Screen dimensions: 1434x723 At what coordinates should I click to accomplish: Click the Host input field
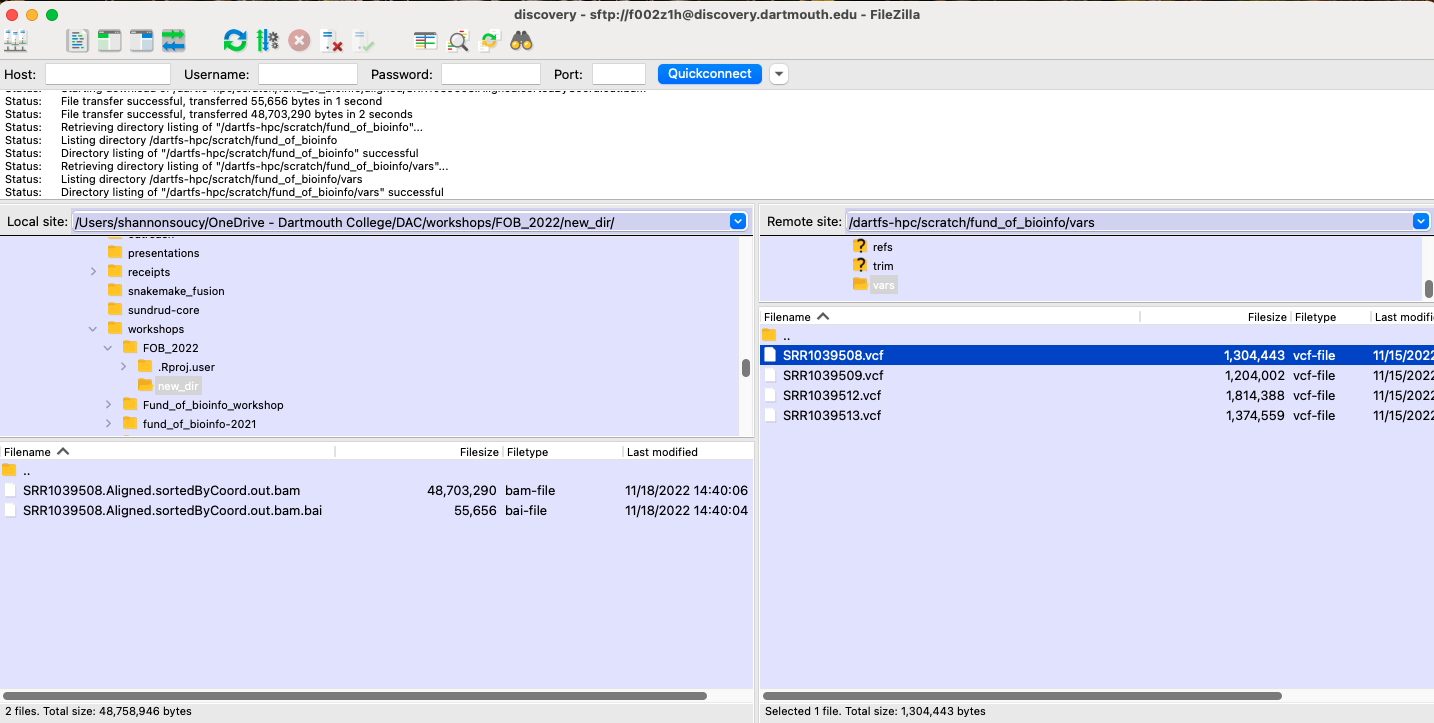click(108, 74)
